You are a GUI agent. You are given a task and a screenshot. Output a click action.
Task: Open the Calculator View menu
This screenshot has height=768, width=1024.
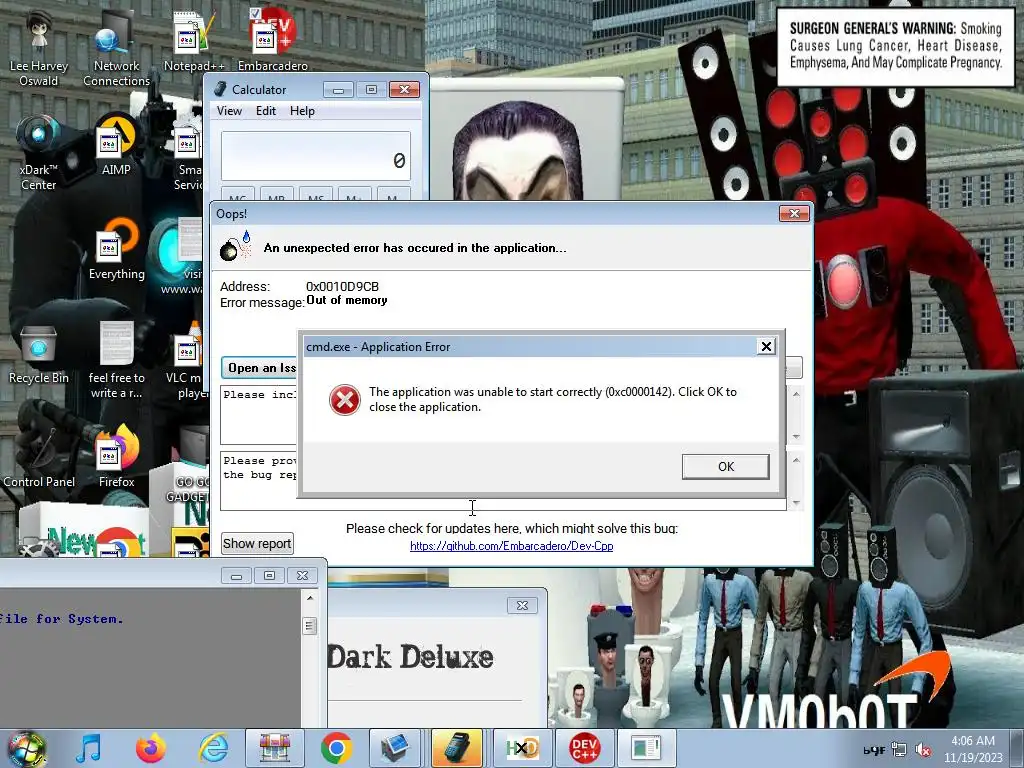point(229,111)
